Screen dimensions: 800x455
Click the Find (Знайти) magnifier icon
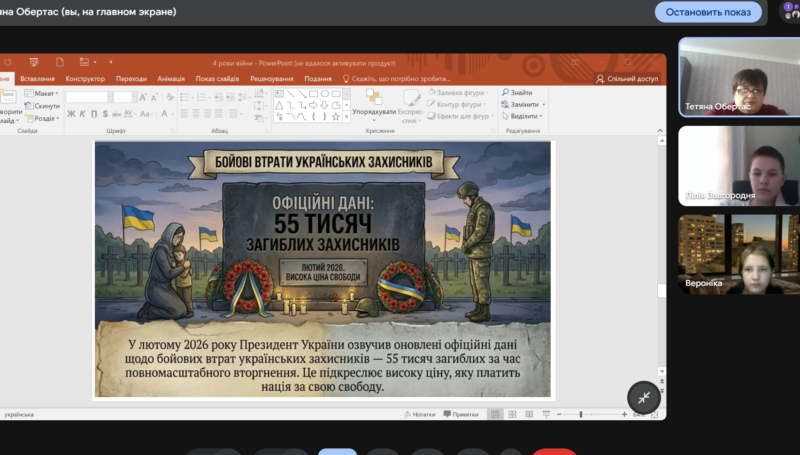pyautogui.click(x=505, y=93)
